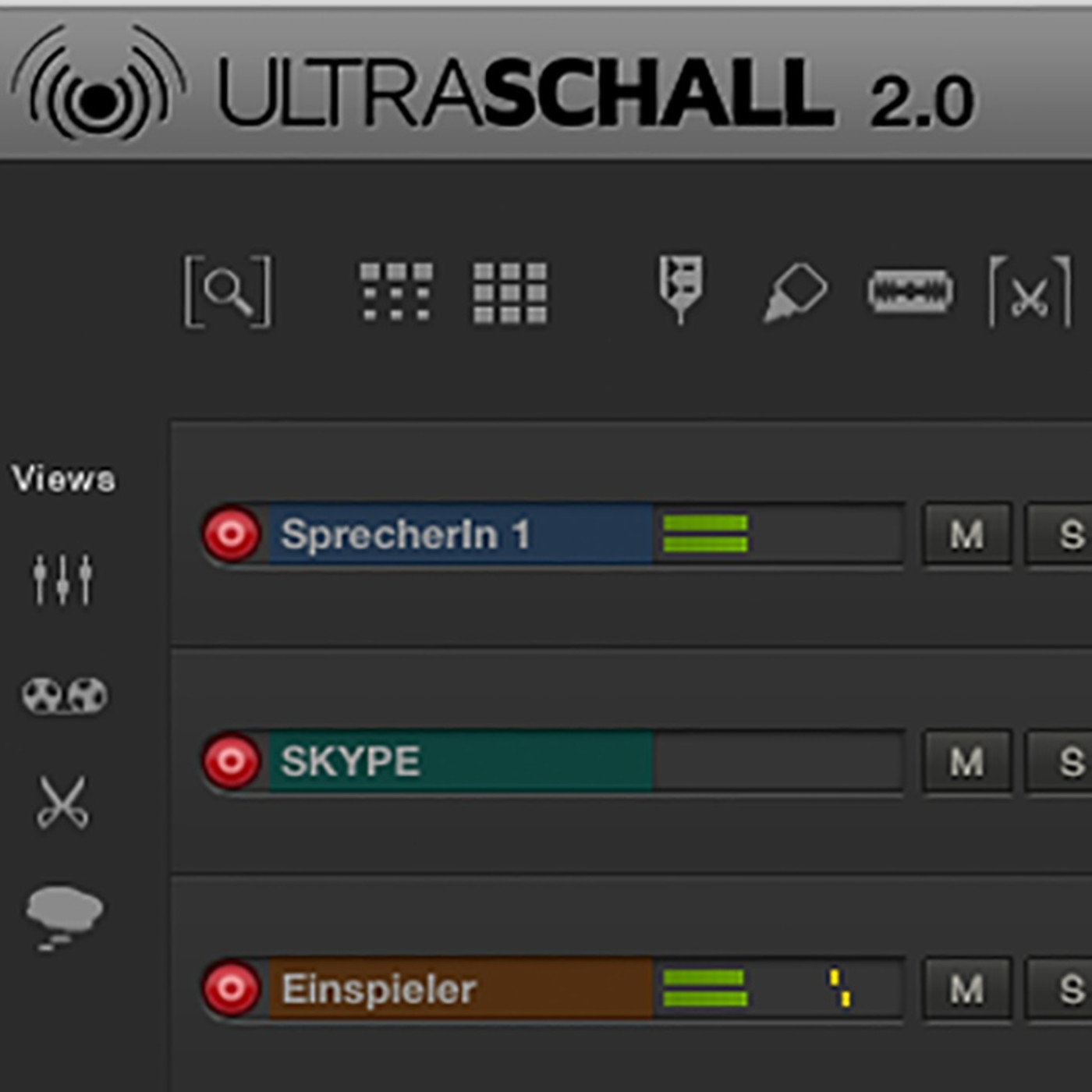Select the dense grid toolbar icon
1092x1092 pixels.
click(510, 292)
